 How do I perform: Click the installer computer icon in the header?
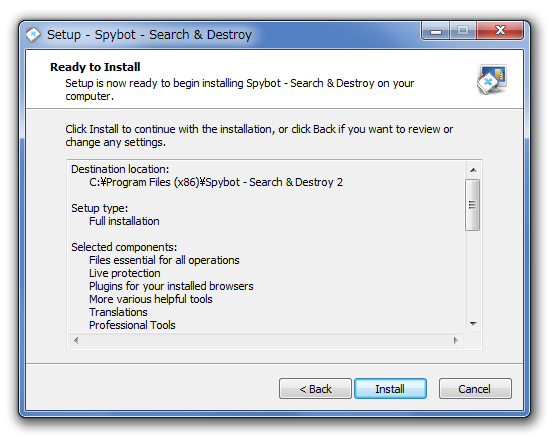pos(492,80)
